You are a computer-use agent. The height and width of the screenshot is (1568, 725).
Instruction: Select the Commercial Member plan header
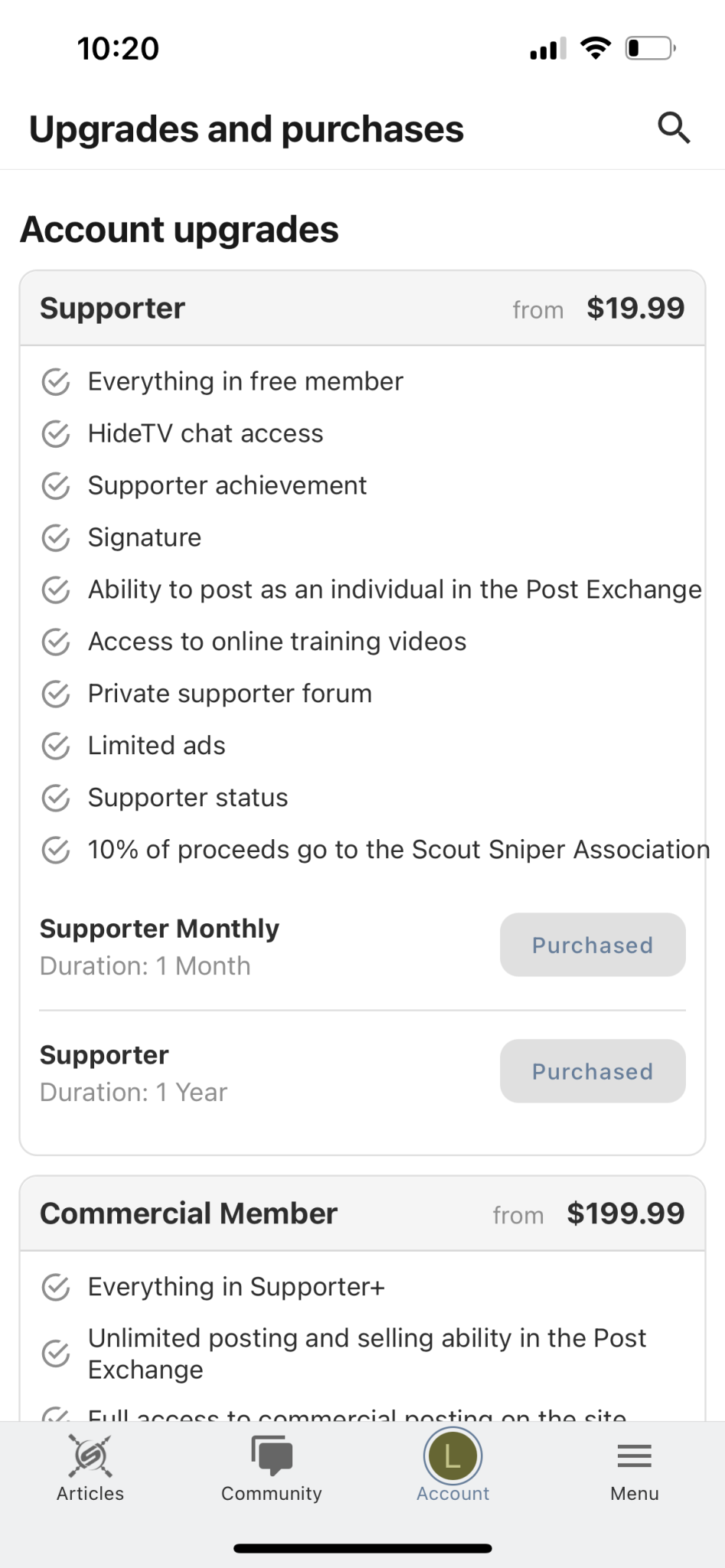[x=362, y=1214]
